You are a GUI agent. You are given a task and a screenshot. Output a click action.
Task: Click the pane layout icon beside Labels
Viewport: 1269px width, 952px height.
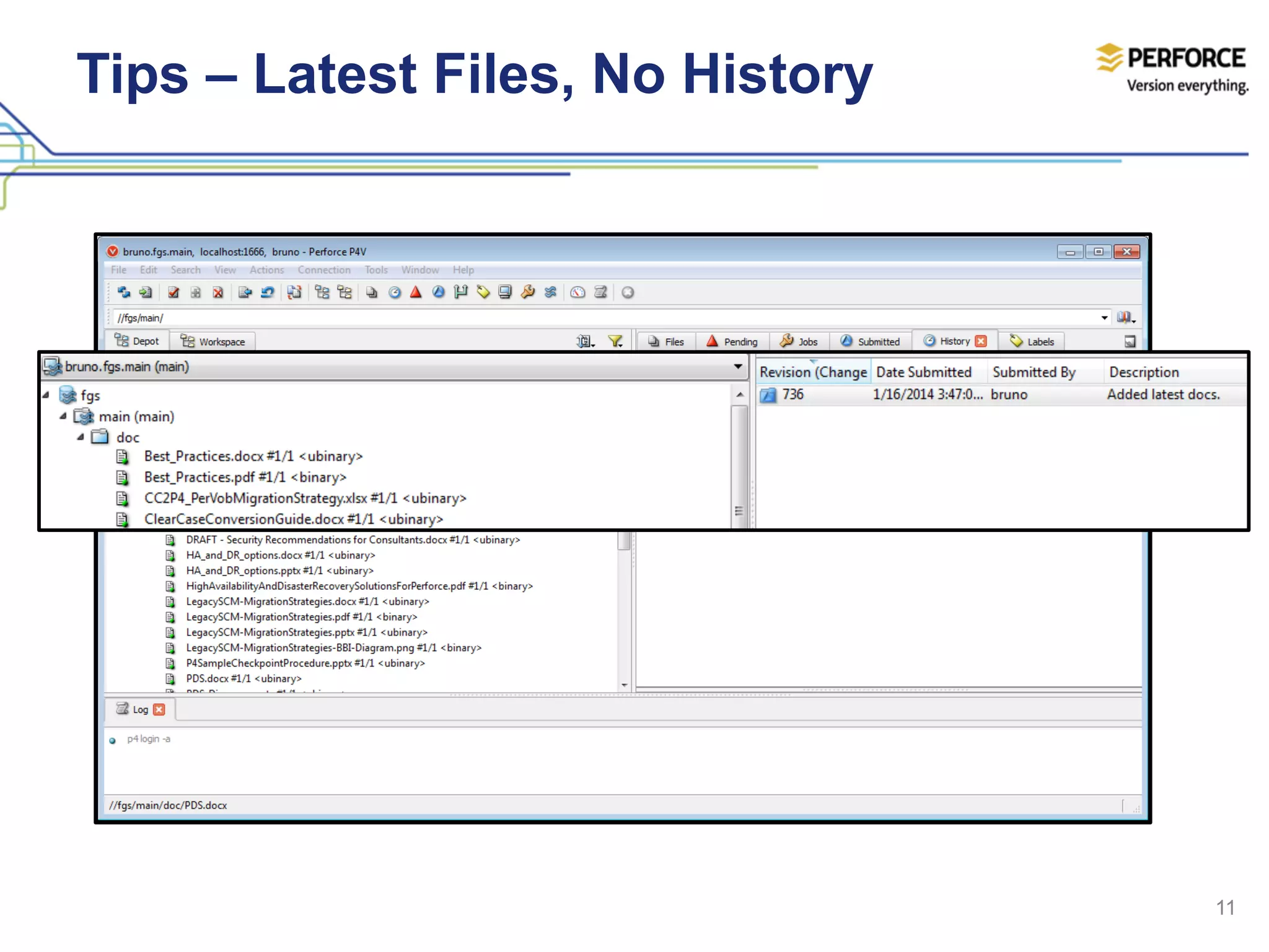[x=1130, y=341]
